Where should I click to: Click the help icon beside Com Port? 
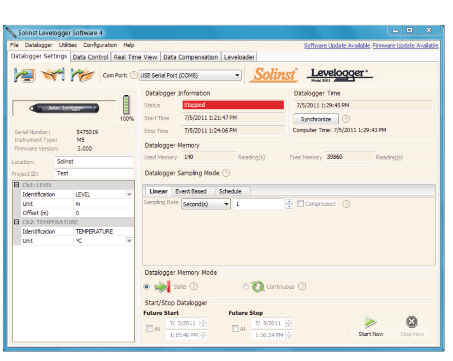pos(133,75)
